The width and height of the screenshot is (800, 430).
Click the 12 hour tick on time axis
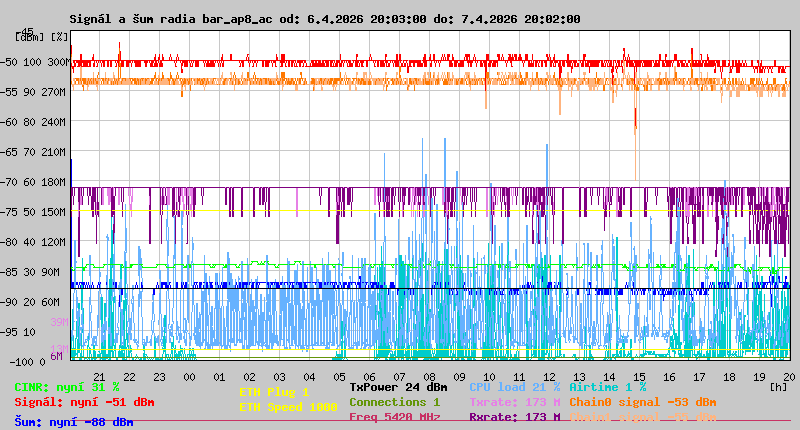click(549, 376)
